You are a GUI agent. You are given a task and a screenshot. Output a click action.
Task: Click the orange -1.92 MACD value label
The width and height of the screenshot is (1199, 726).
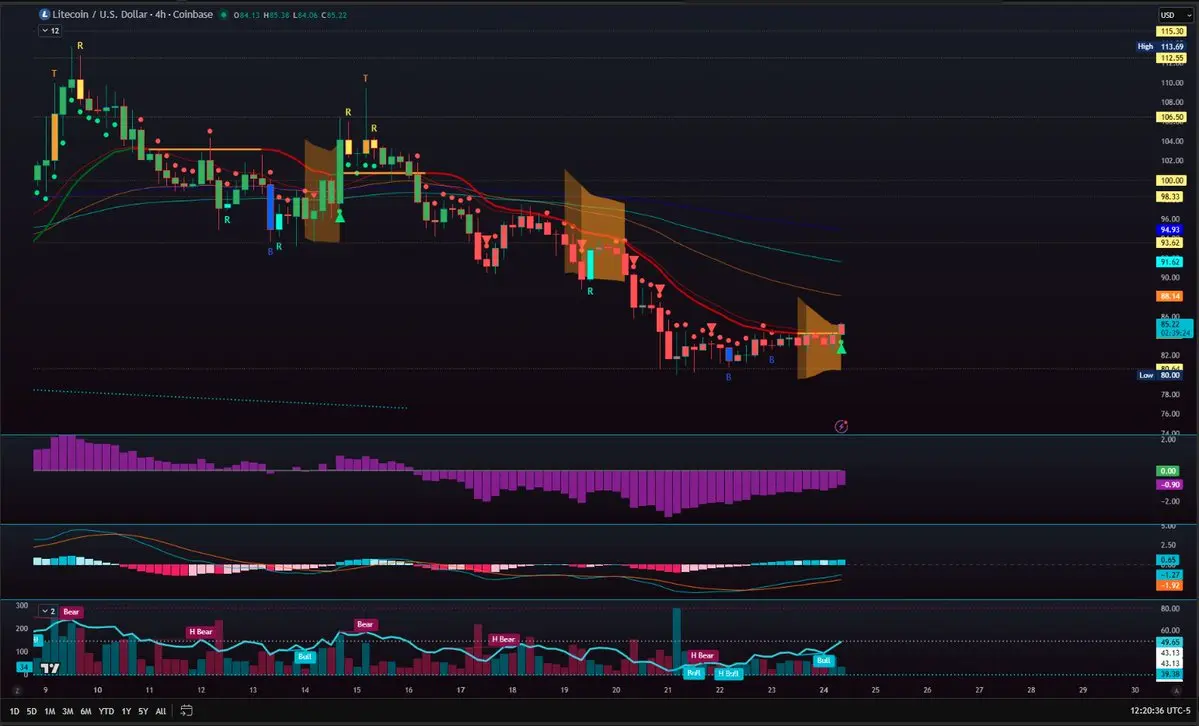1170,585
